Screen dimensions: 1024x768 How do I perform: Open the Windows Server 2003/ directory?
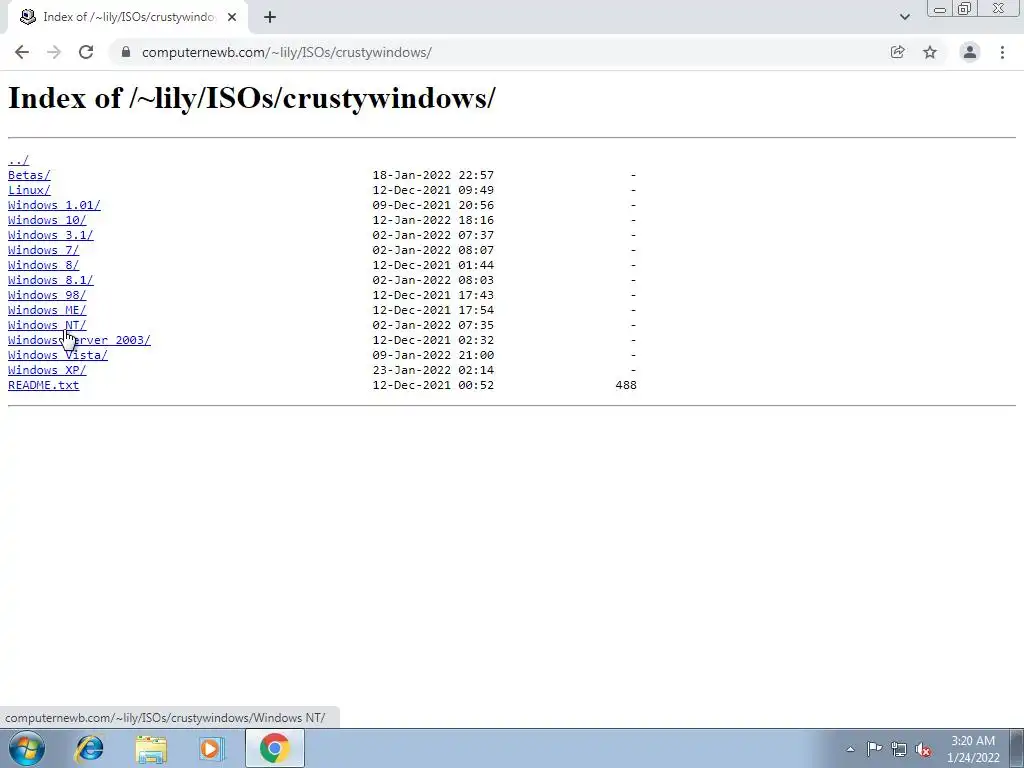coord(79,340)
